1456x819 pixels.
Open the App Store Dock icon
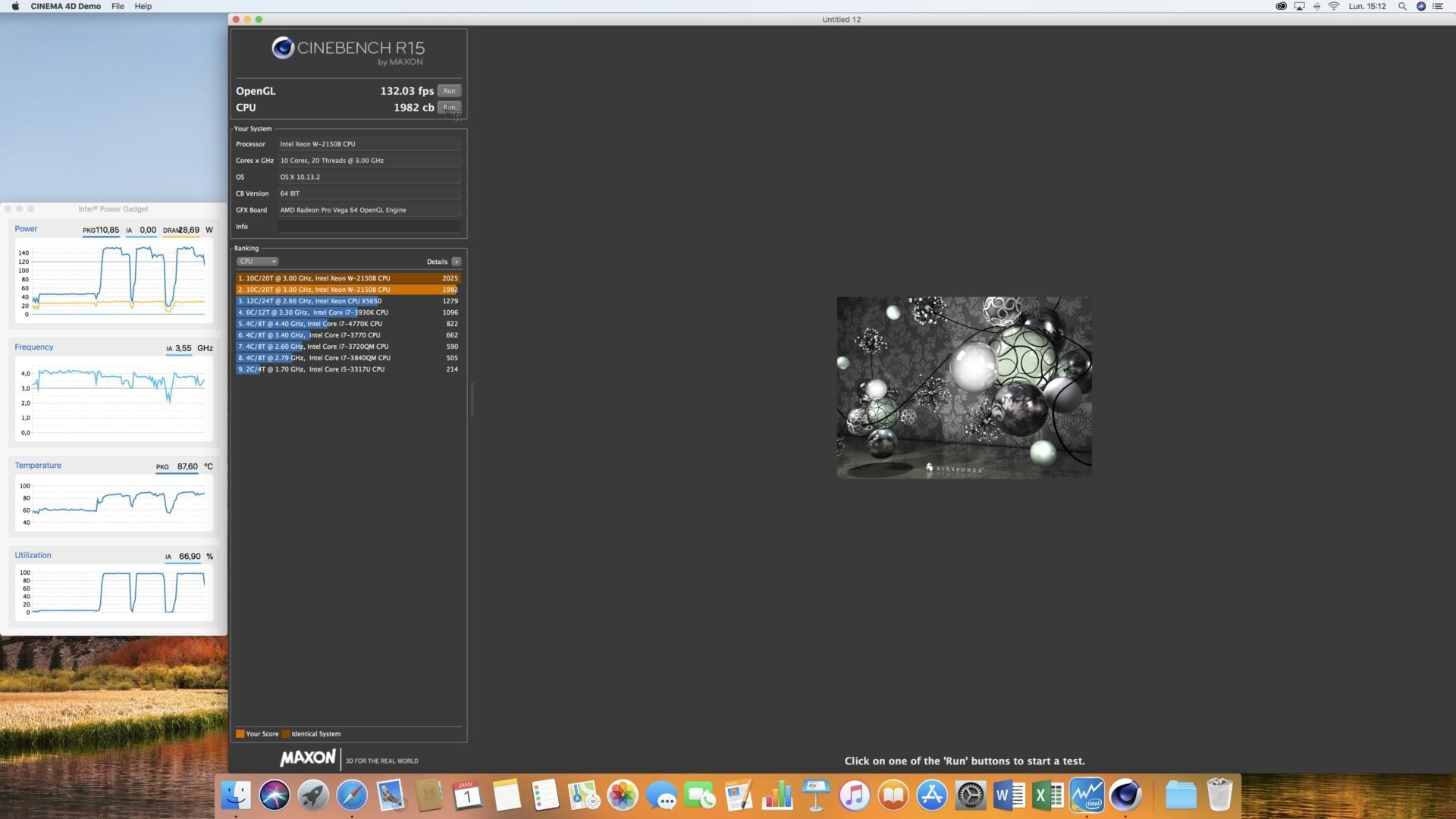[x=932, y=795]
